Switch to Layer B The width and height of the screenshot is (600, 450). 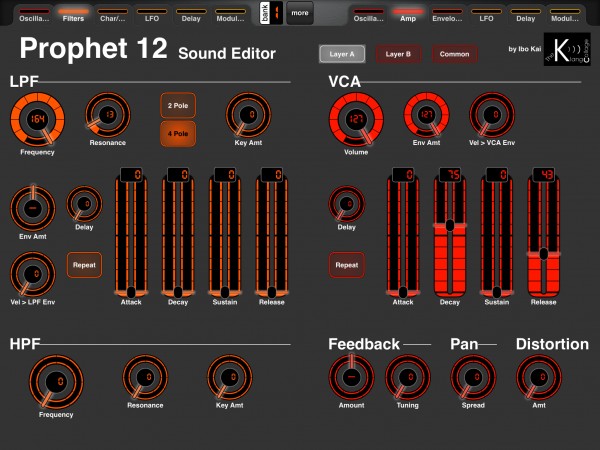[398, 54]
